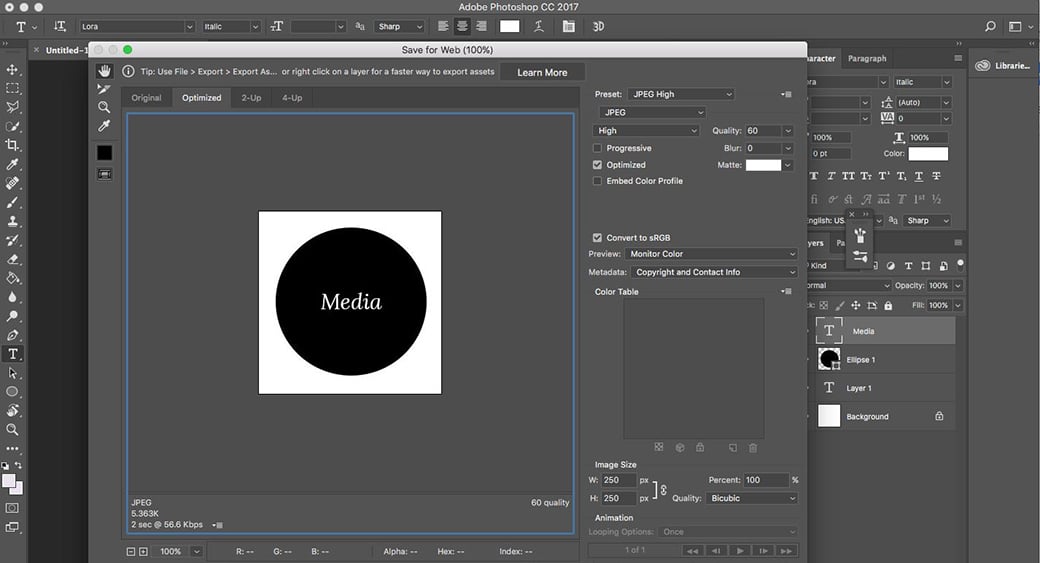
Task: Select the Hand tool in Save for Web
Action: [x=104, y=71]
